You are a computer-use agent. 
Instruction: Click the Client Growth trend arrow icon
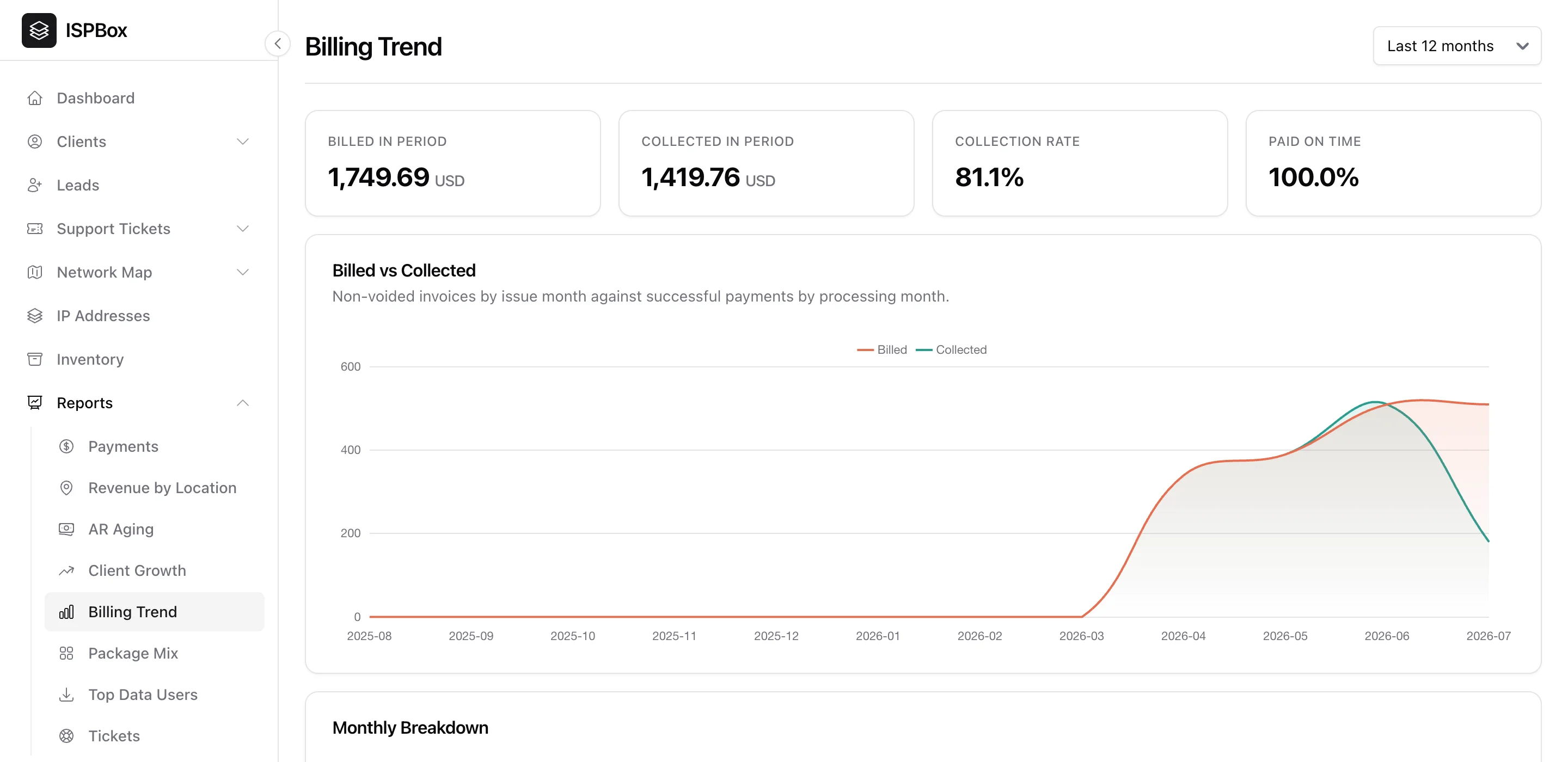coord(66,570)
